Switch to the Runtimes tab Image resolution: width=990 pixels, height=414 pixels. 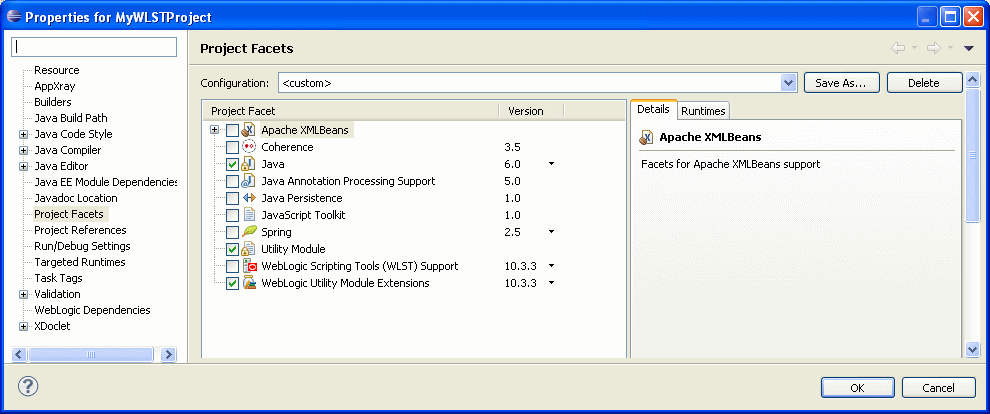(x=703, y=111)
